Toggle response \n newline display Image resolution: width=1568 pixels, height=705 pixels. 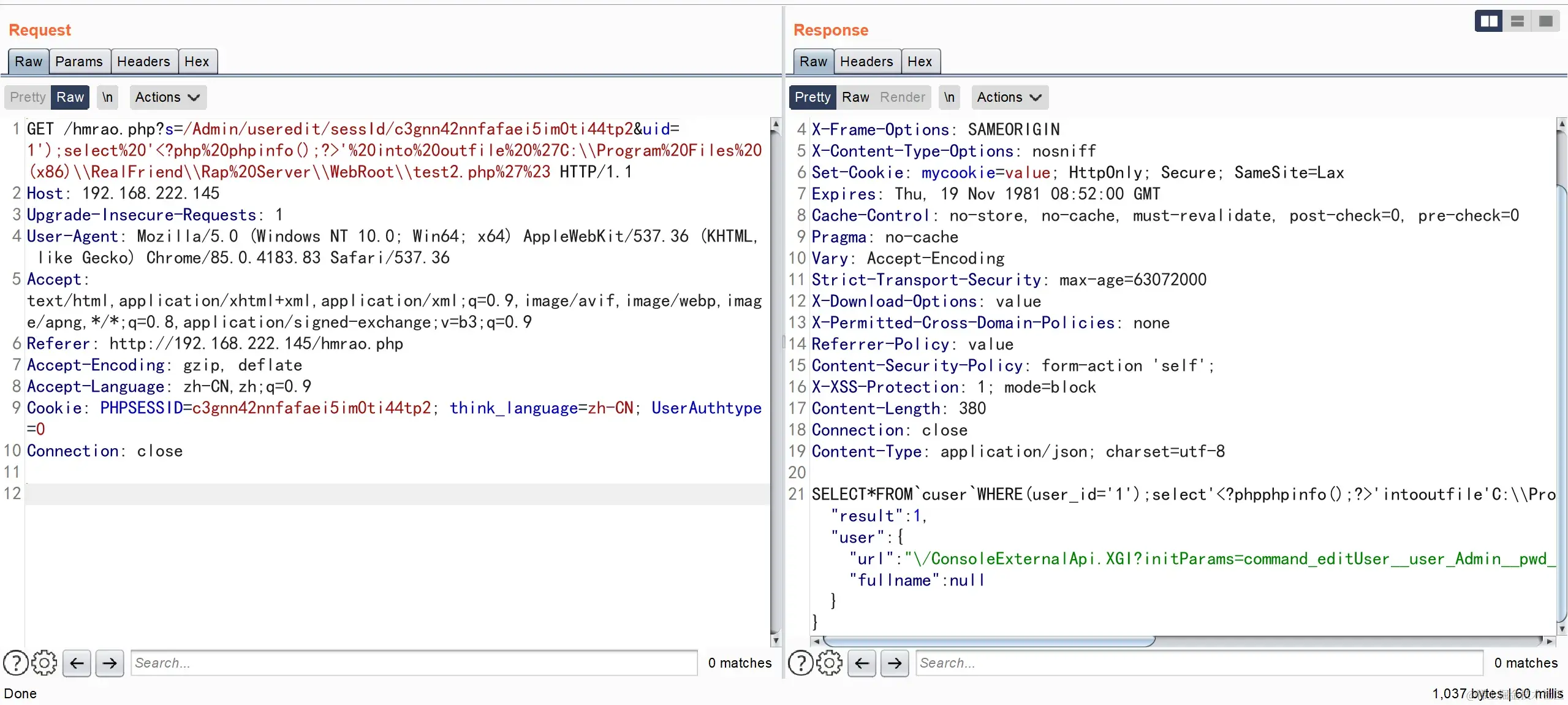point(949,97)
